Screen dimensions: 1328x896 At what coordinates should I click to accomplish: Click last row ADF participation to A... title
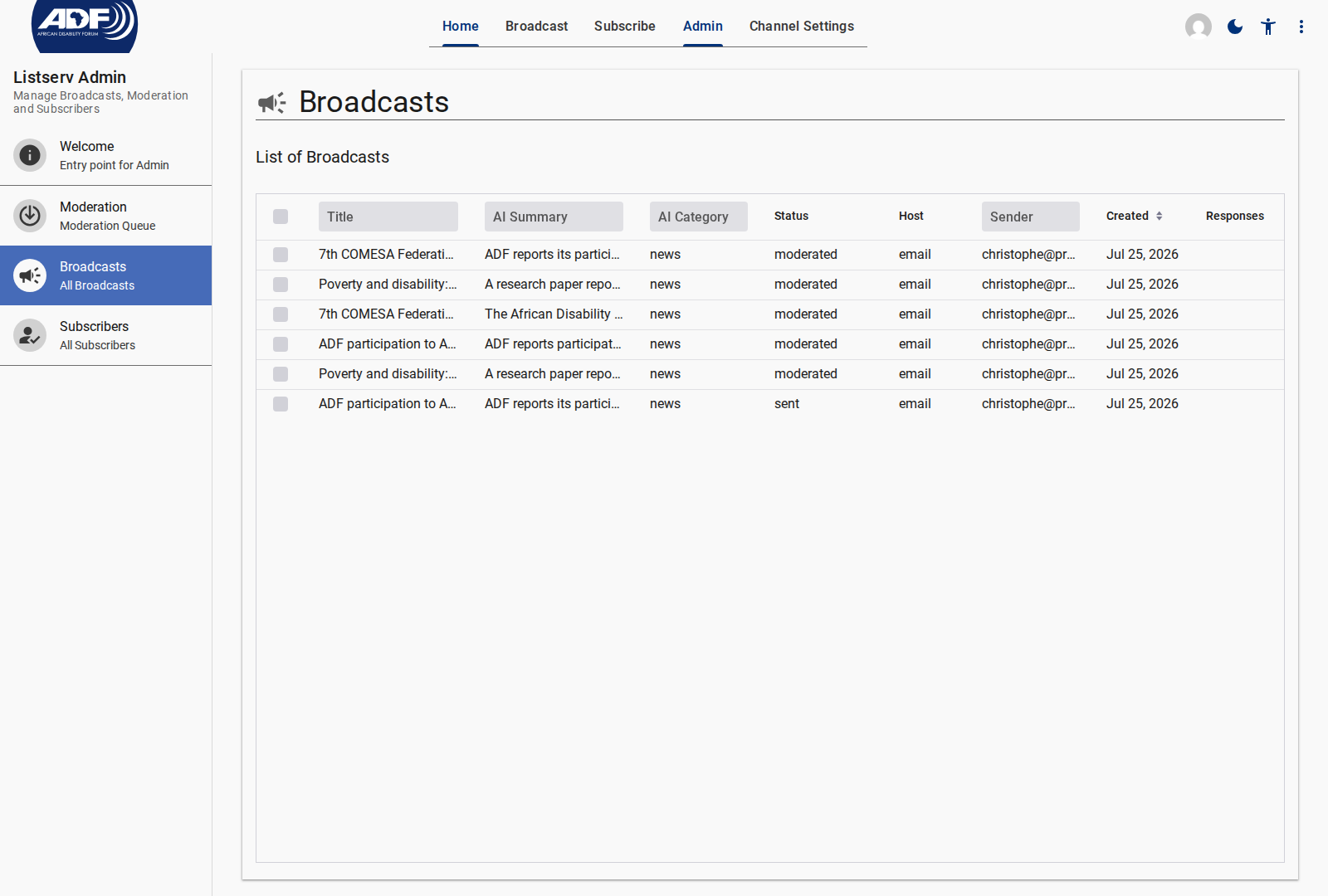coord(388,404)
